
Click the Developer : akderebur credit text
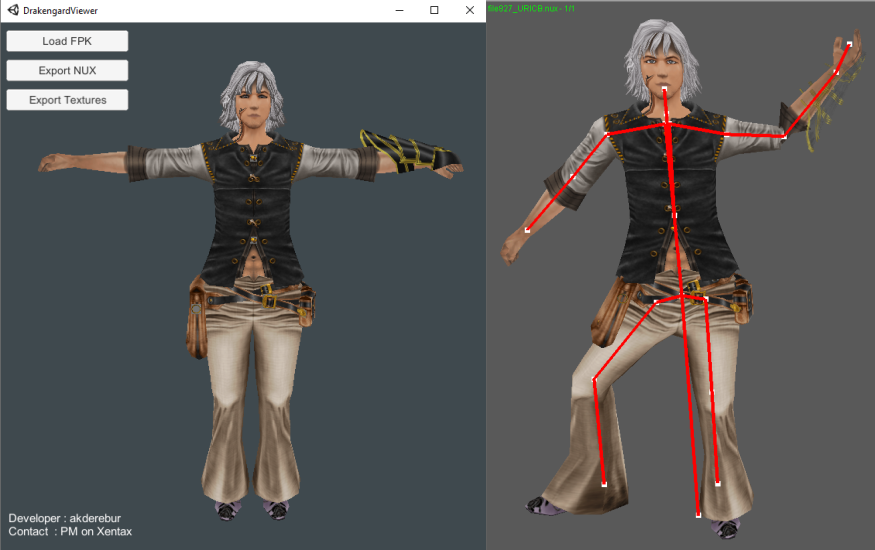[64, 518]
